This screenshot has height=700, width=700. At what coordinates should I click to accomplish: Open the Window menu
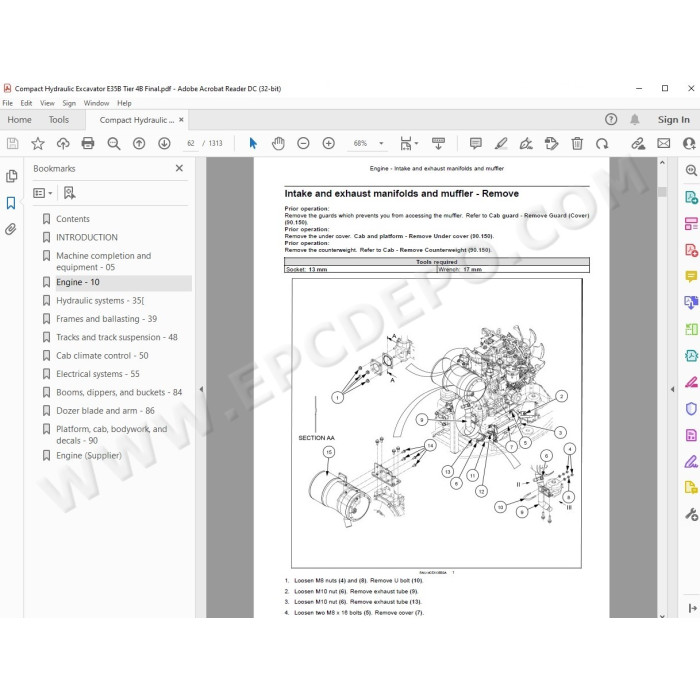point(96,103)
